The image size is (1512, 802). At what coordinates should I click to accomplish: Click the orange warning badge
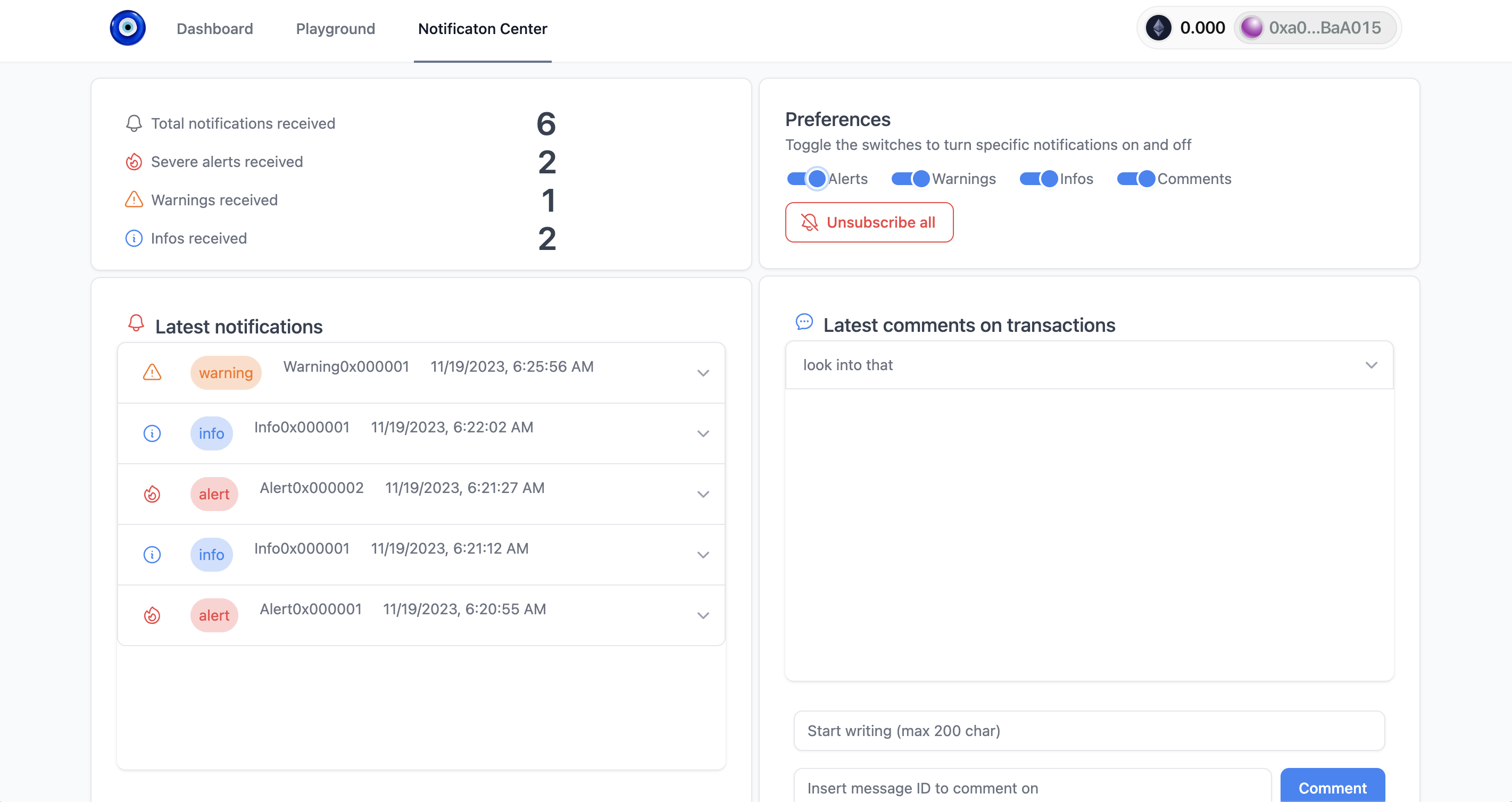tap(226, 372)
